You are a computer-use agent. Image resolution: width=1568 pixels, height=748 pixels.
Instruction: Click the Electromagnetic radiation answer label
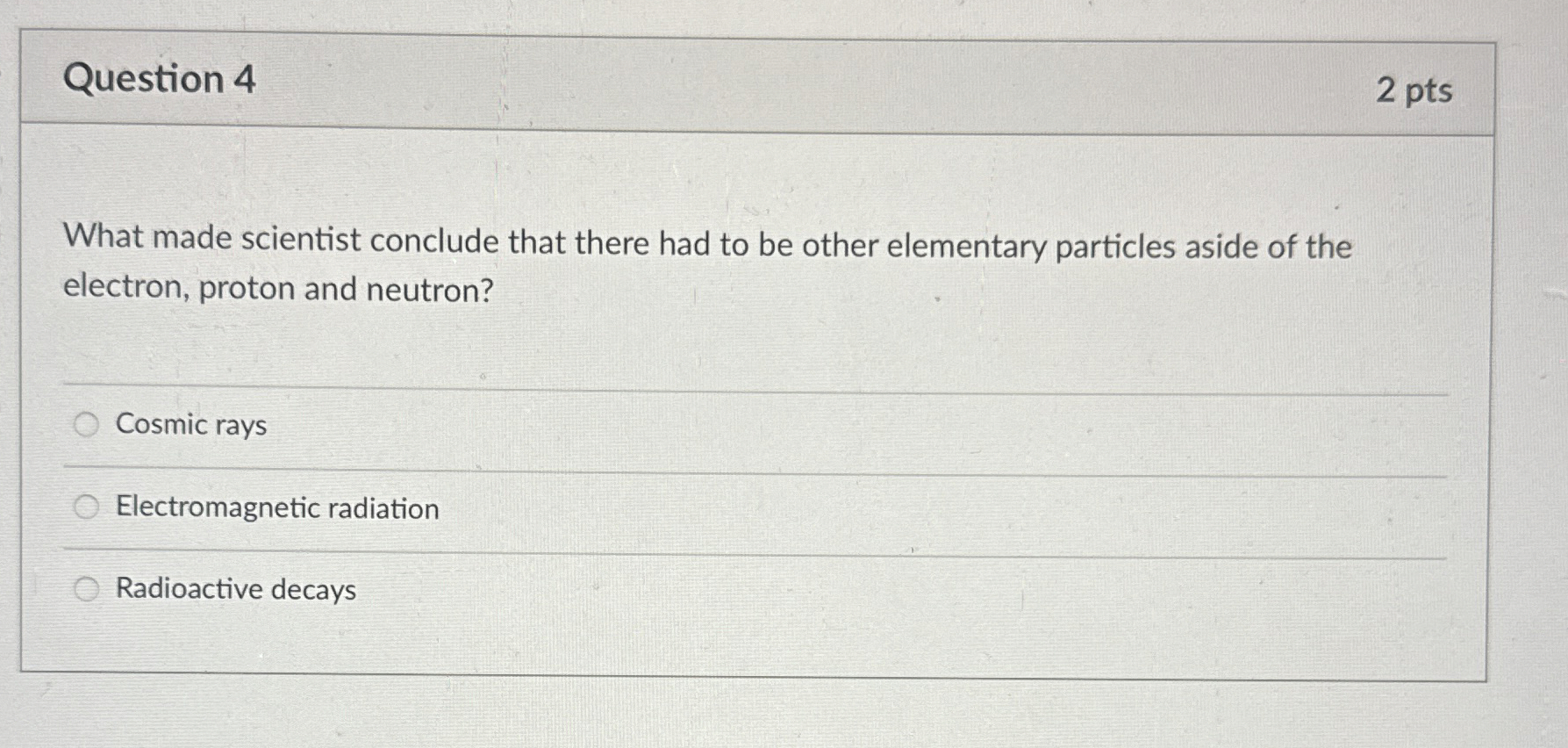pos(276,507)
